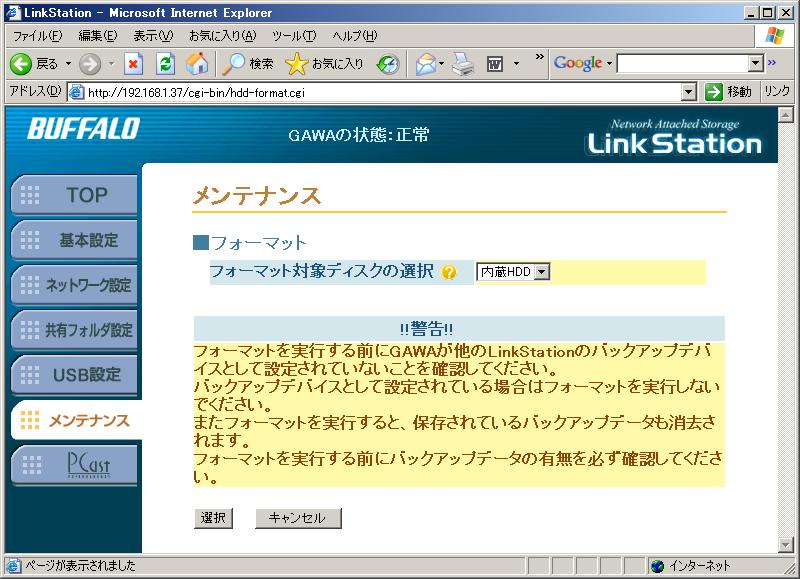Click the BUFFALO logo

(84, 129)
